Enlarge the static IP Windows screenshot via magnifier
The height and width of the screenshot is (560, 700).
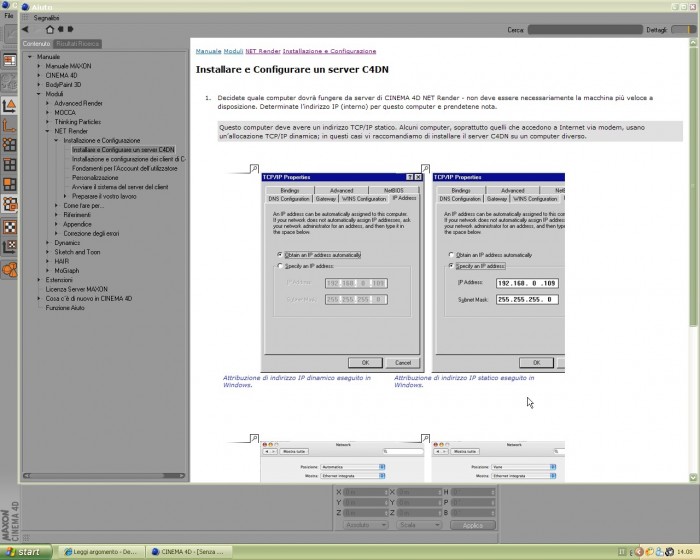tap(425, 168)
